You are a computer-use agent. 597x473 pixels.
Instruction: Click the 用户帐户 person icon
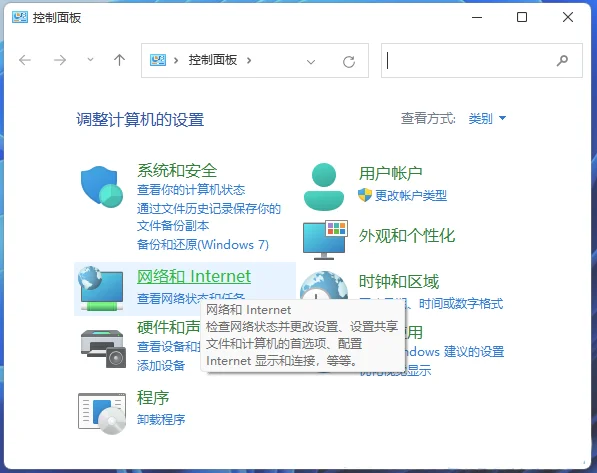324,187
